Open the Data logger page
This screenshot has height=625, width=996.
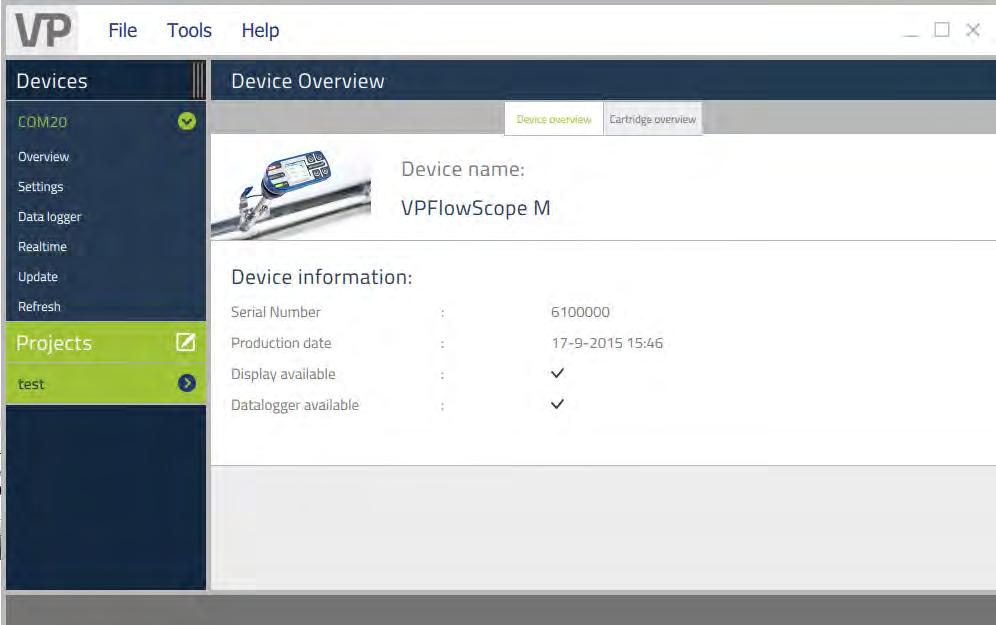pos(50,217)
